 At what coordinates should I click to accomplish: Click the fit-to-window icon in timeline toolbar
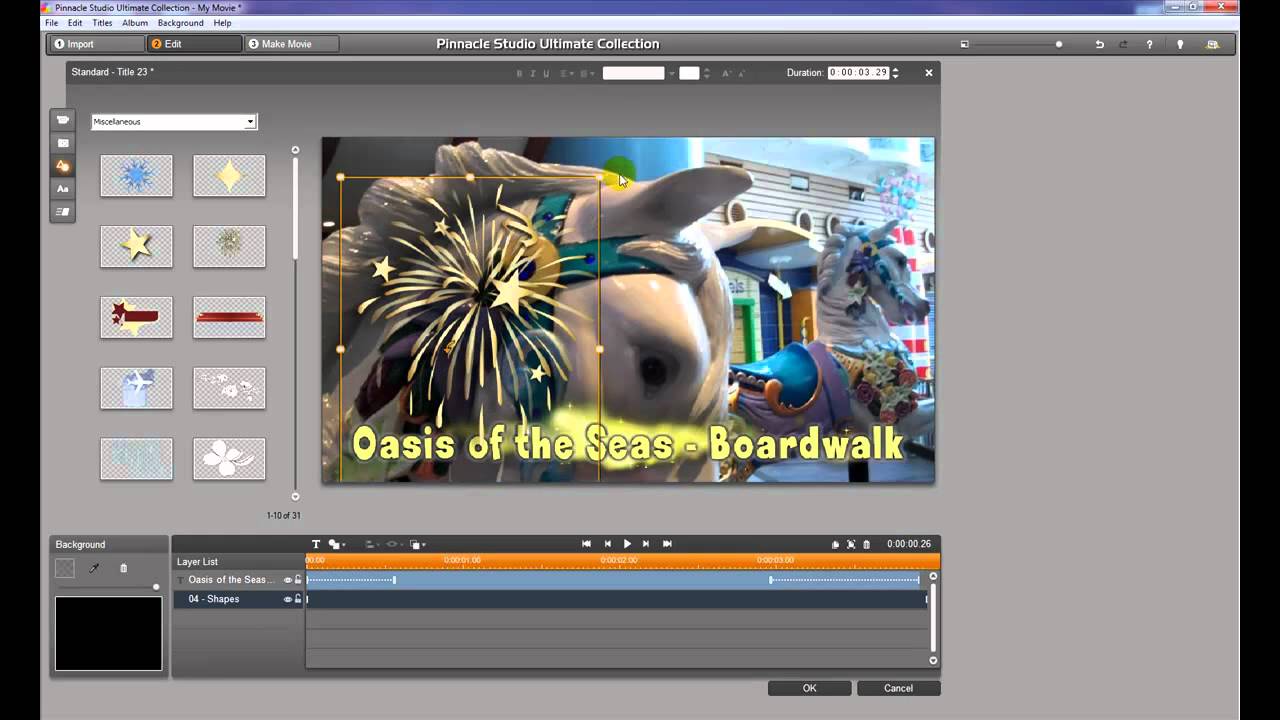tap(851, 544)
